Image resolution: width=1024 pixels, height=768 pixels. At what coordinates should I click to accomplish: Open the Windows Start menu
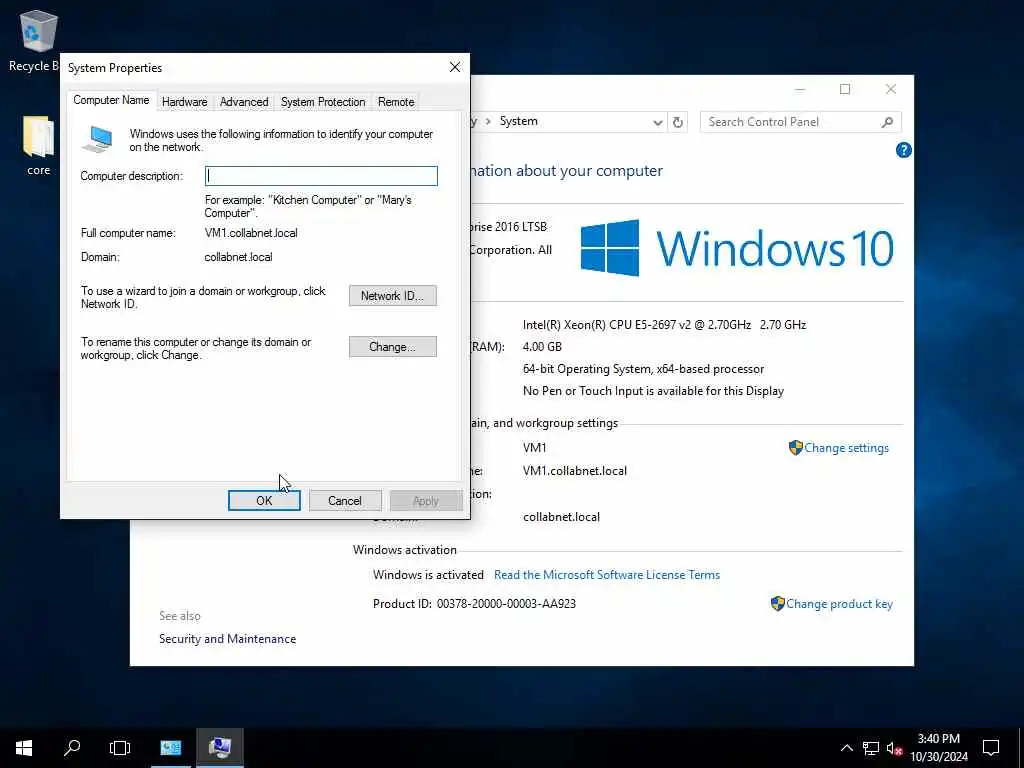pyautogui.click(x=24, y=748)
